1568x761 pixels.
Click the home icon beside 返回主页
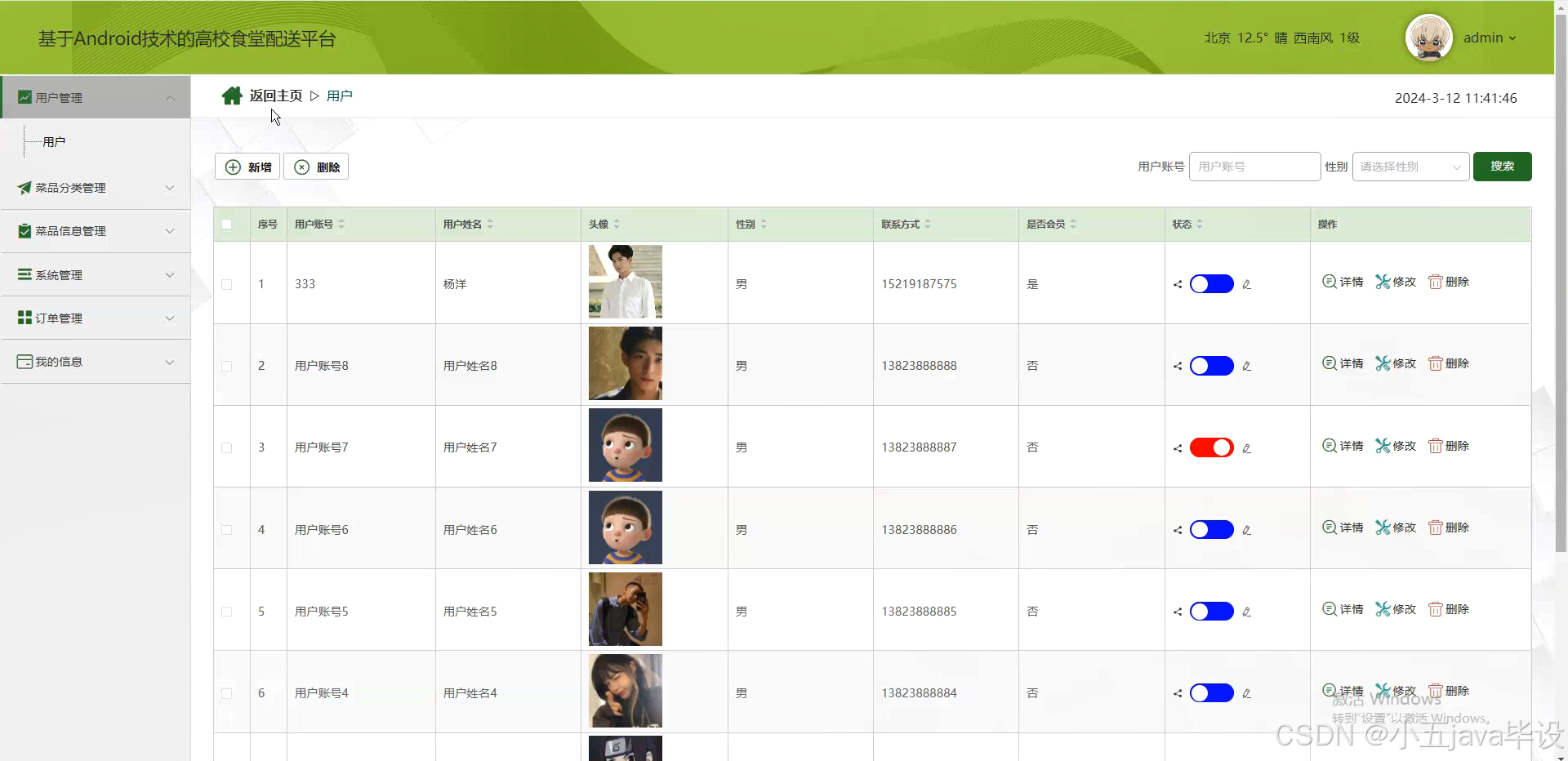click(232, 96)
